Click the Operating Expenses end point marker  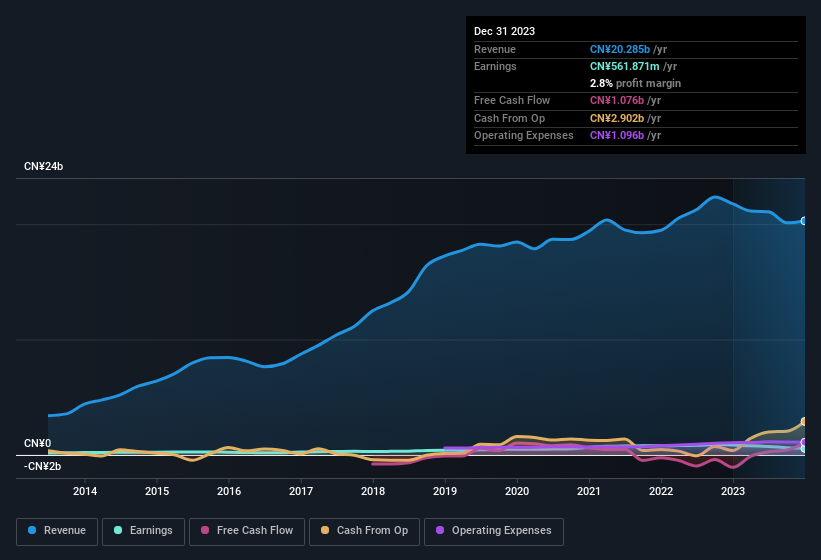point(803,442)
